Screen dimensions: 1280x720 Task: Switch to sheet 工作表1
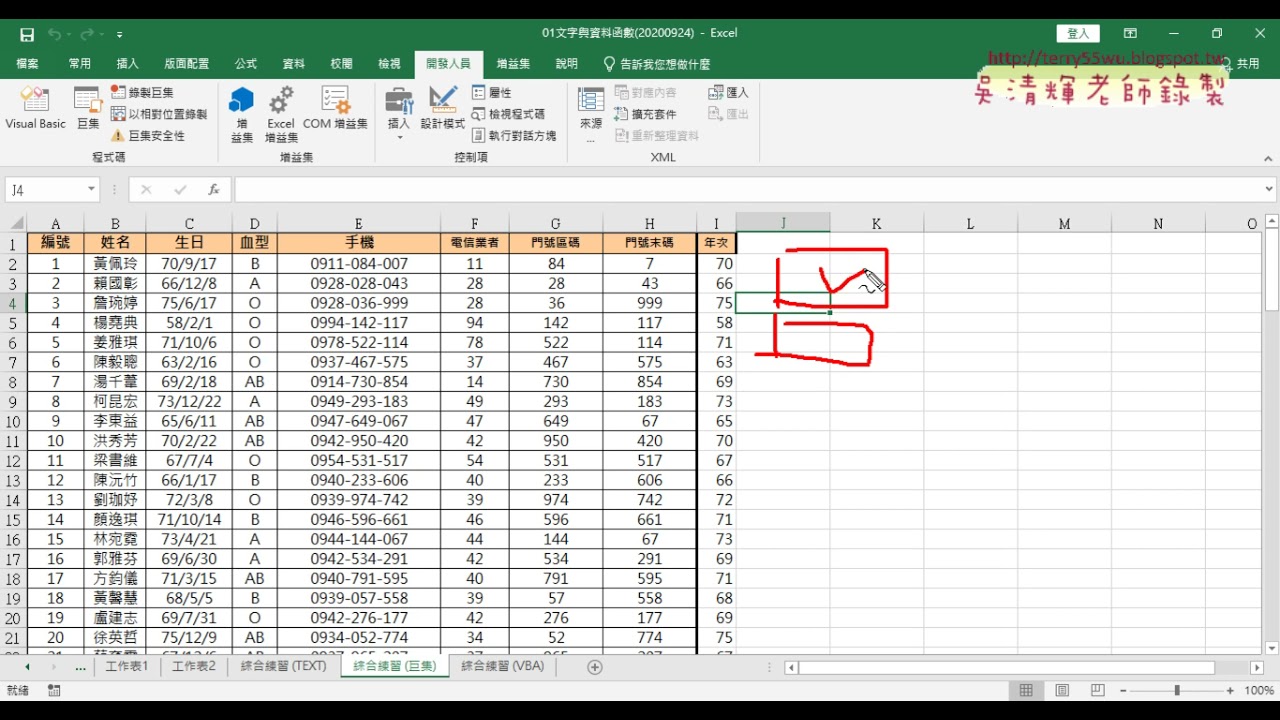pos(127,666)
